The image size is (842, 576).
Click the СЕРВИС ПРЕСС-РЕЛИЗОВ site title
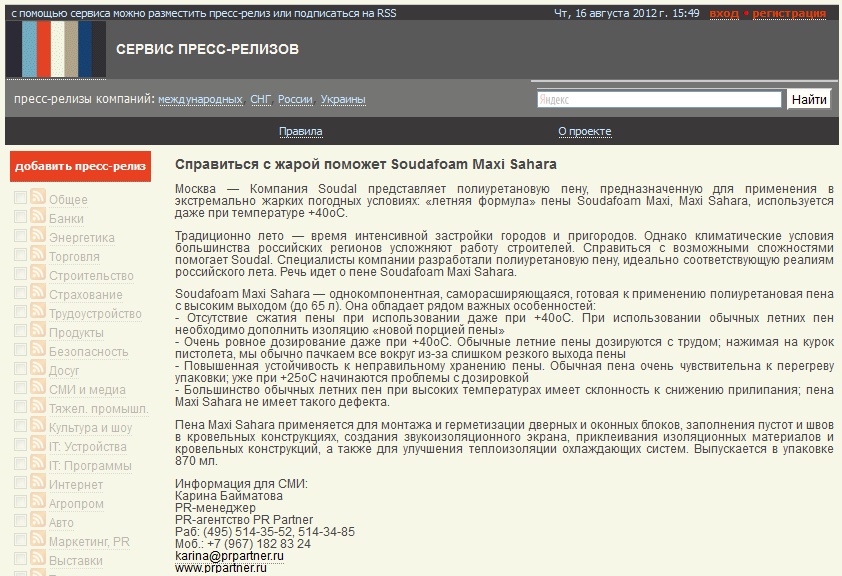tap(207, 49)
